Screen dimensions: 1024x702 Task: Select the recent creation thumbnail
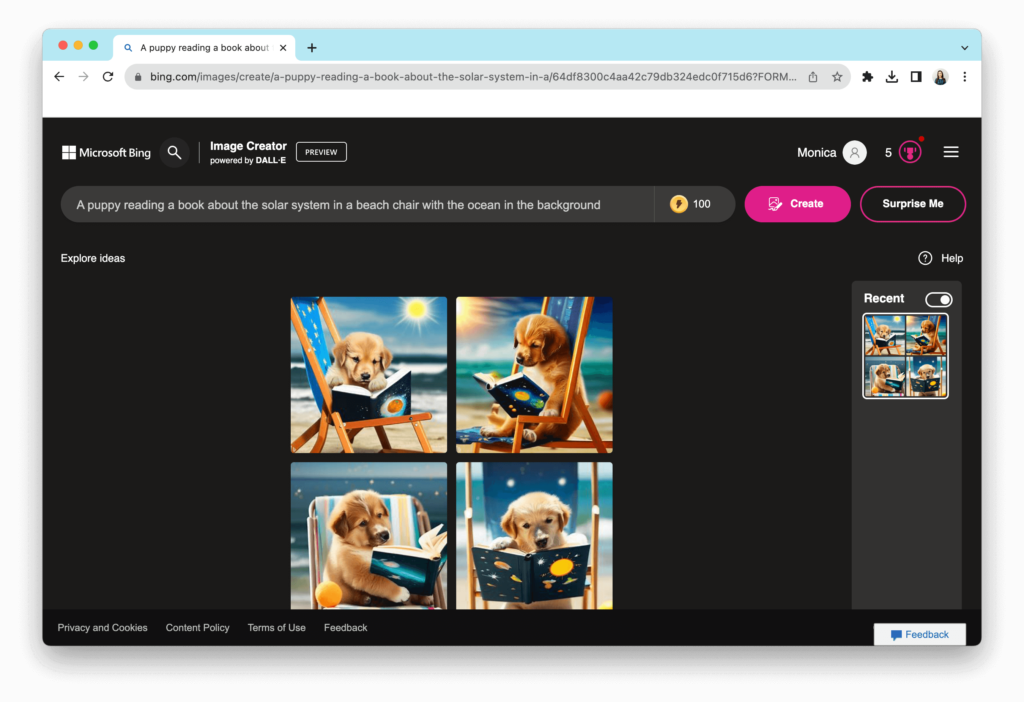point(904,356)
